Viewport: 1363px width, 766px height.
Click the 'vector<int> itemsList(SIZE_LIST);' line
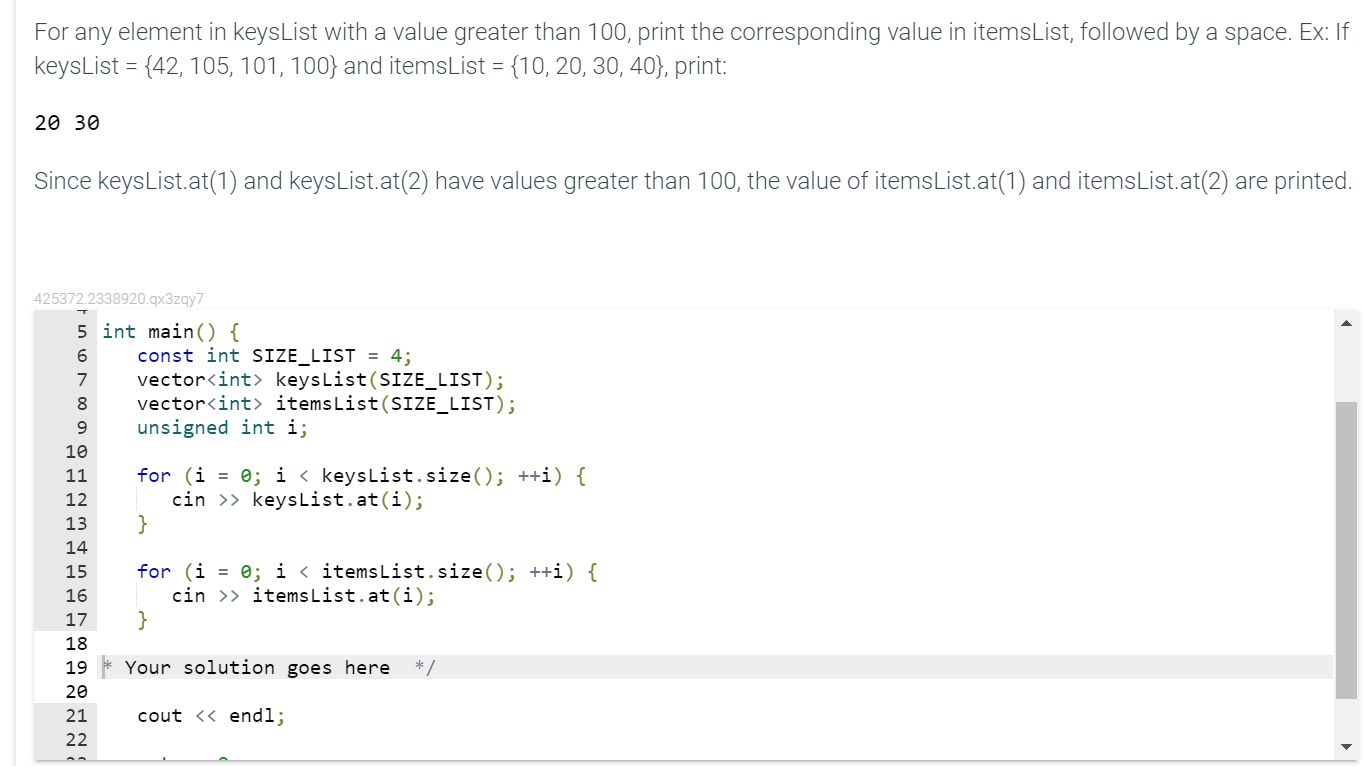327,403
